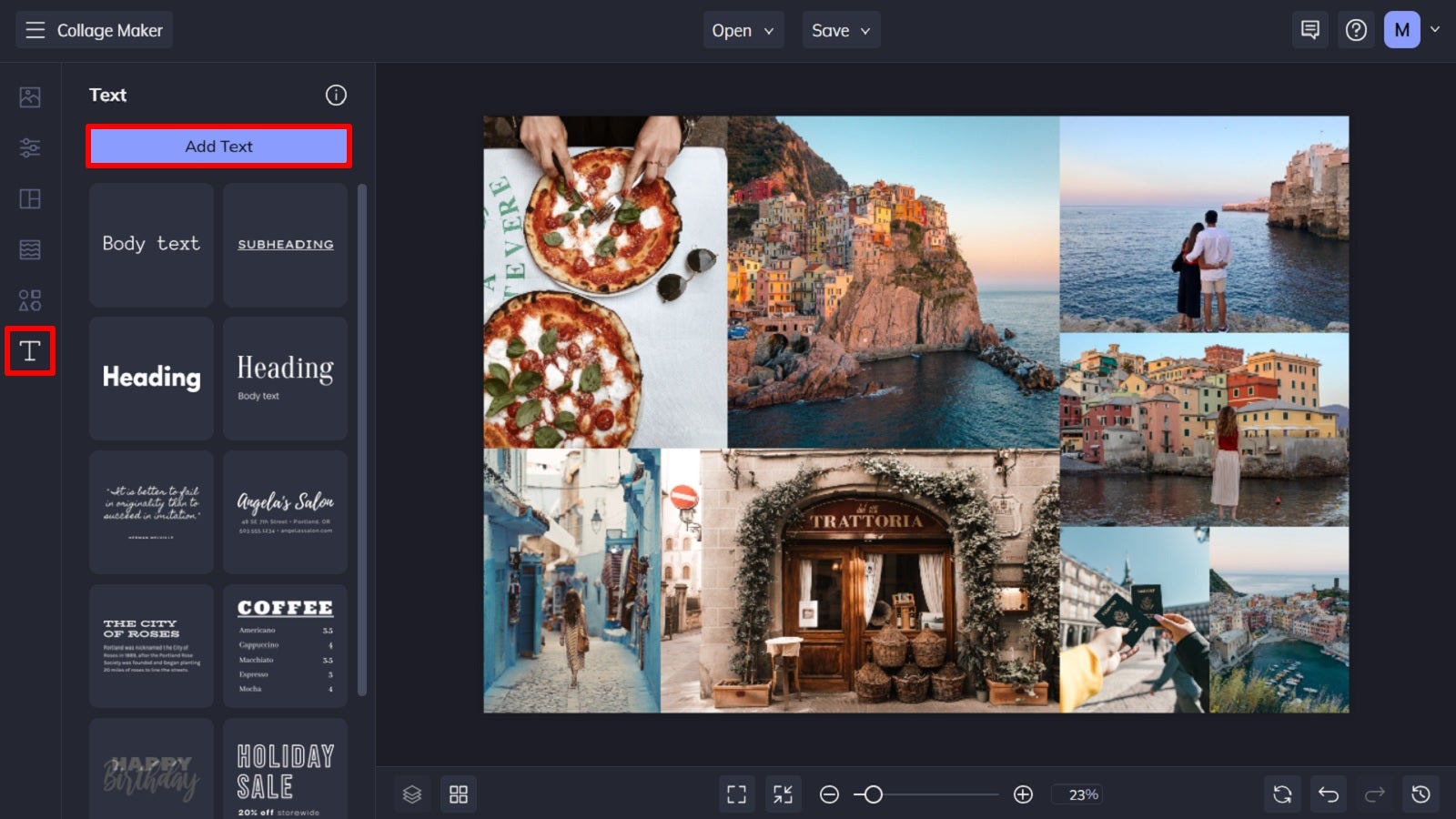Image resolution: width=1456 pixels, height=819 pixels.
Task: Open the Elements shapes panel
Action: click(x=29, y=299)
